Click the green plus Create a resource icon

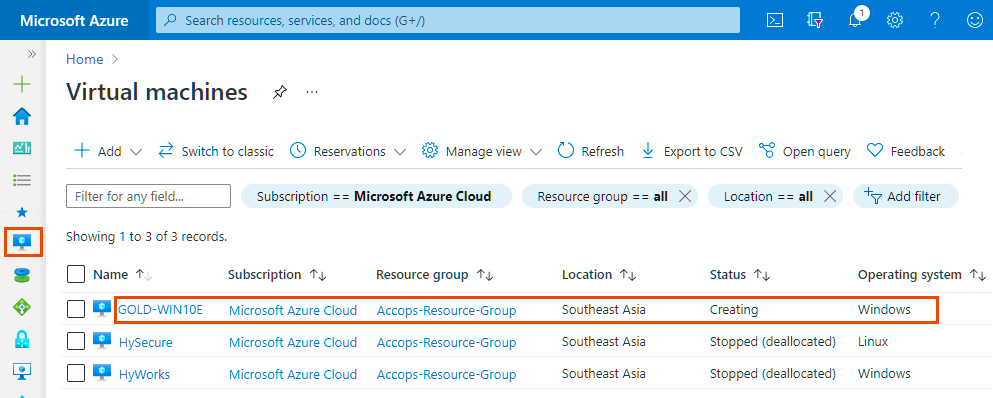(22, 84)
